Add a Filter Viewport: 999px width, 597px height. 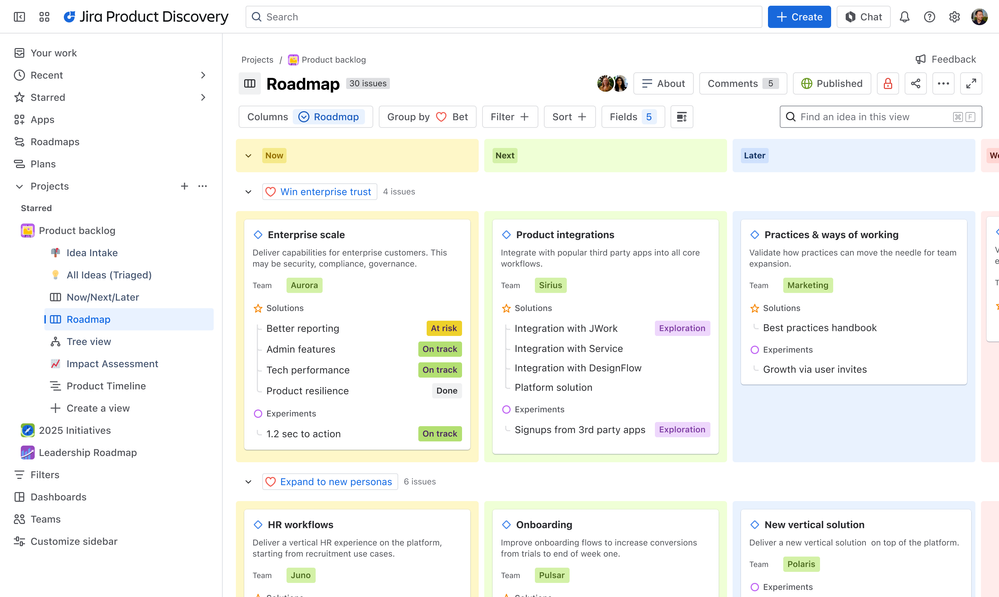pyautogui.click(x=510, y=117)
